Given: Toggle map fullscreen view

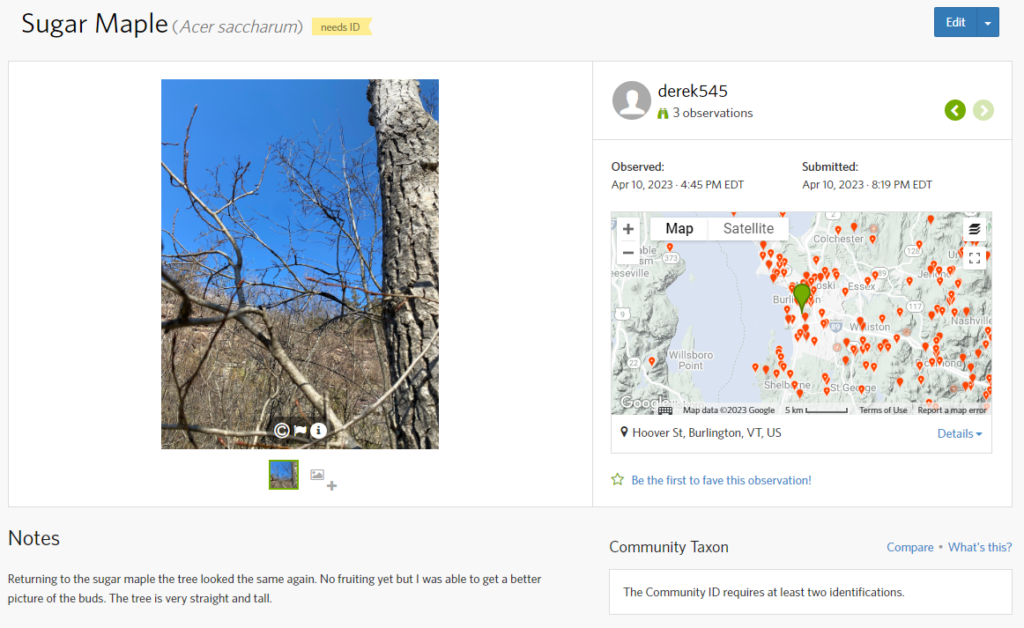Looking at the screenshot, I should [x=974, y=258].
